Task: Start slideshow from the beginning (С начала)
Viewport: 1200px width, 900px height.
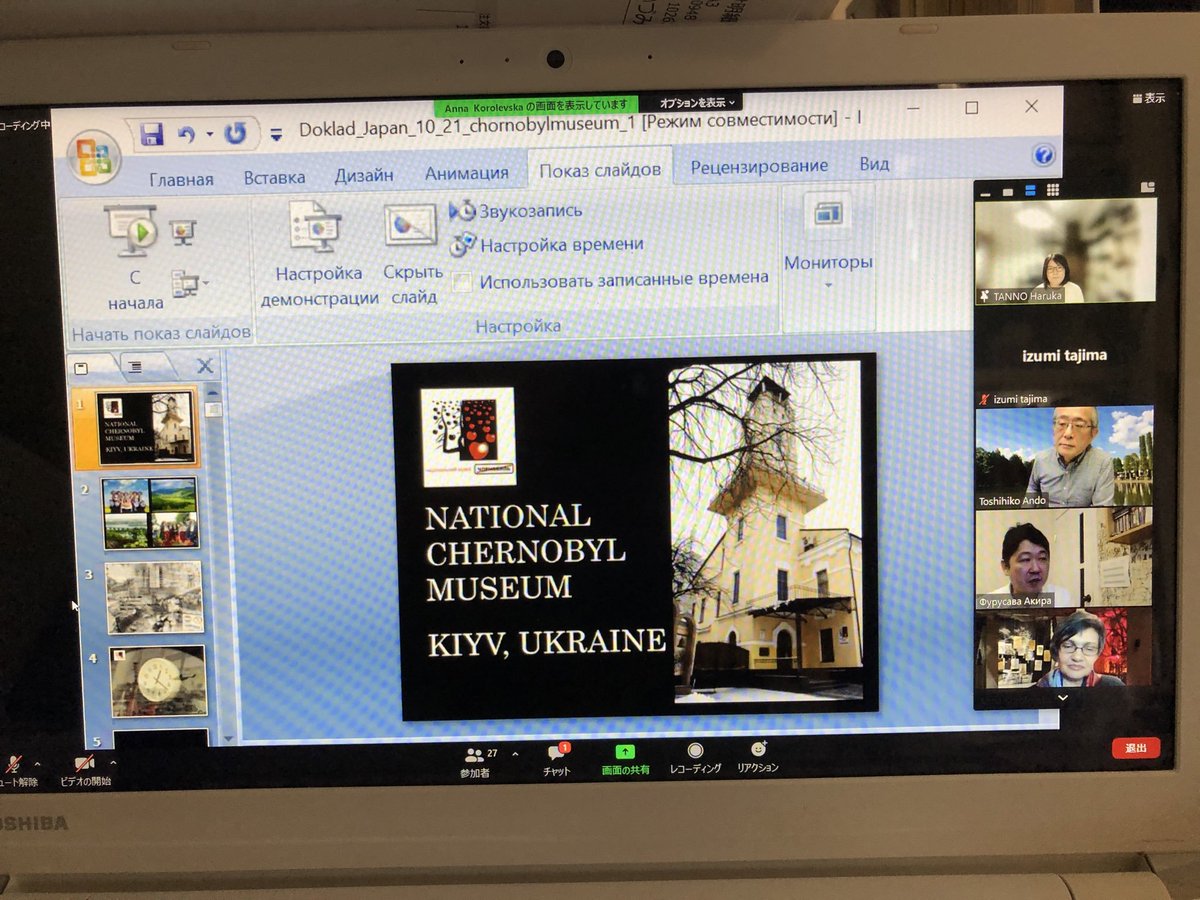Action: tap(136, 259)
